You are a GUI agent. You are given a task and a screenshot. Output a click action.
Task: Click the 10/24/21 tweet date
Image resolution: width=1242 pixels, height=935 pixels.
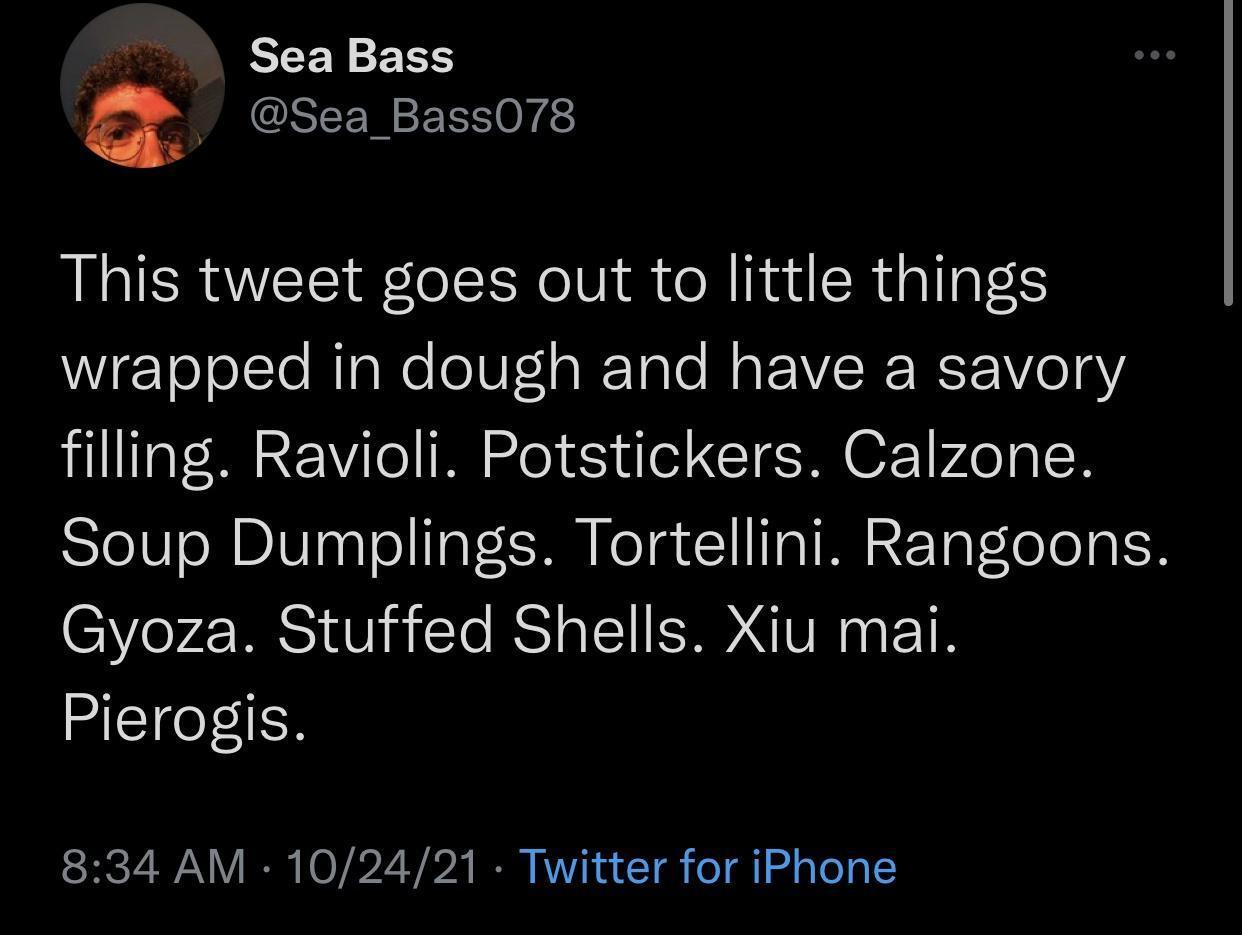pyautogui.click(x=382, y=866)
